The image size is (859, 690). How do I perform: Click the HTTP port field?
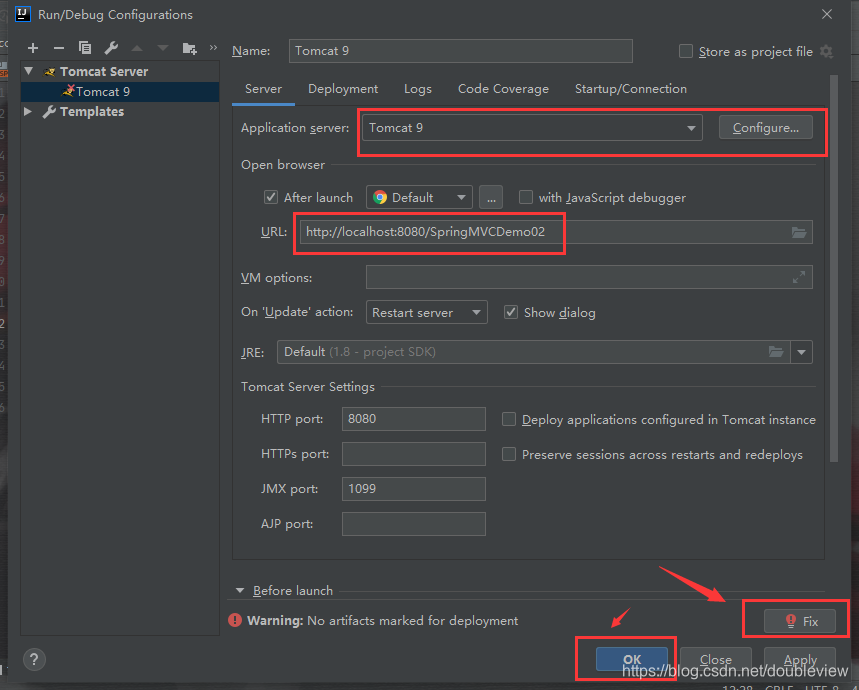click(414, 419)
